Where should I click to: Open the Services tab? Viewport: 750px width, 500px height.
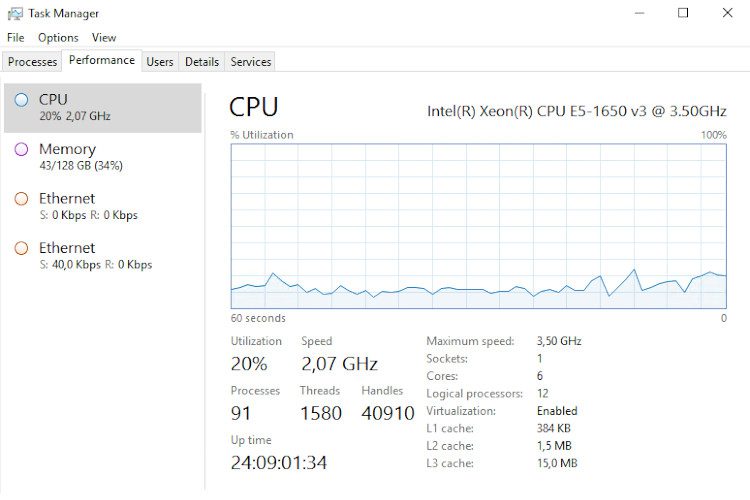[x=251, y=62]
